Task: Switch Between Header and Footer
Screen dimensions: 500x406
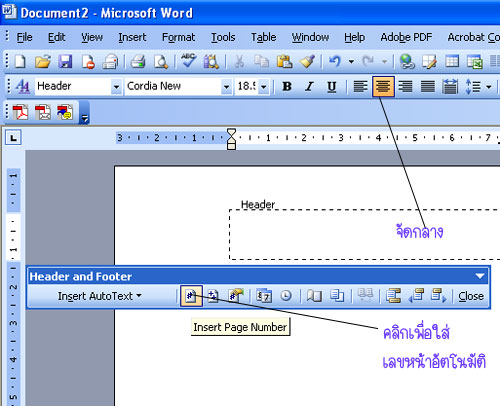Action: point(393,296)
